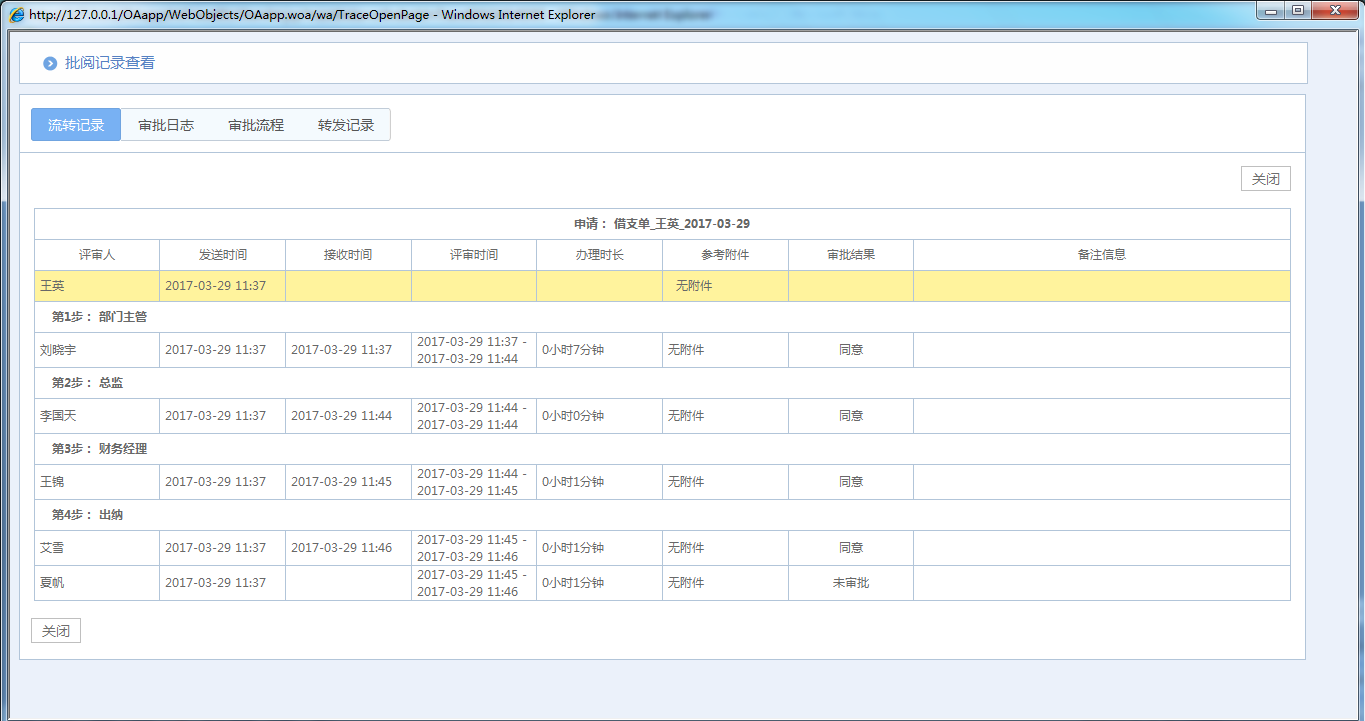The image size is (1365, 721).
Task: Minimize the Internet Explorer window
Action: (1271, 11)
